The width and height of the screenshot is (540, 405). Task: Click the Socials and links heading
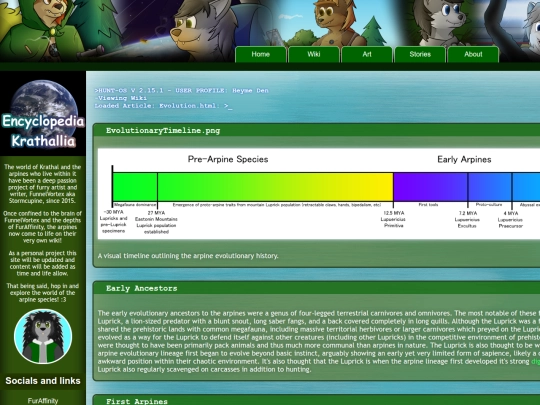tap(43, 381)
